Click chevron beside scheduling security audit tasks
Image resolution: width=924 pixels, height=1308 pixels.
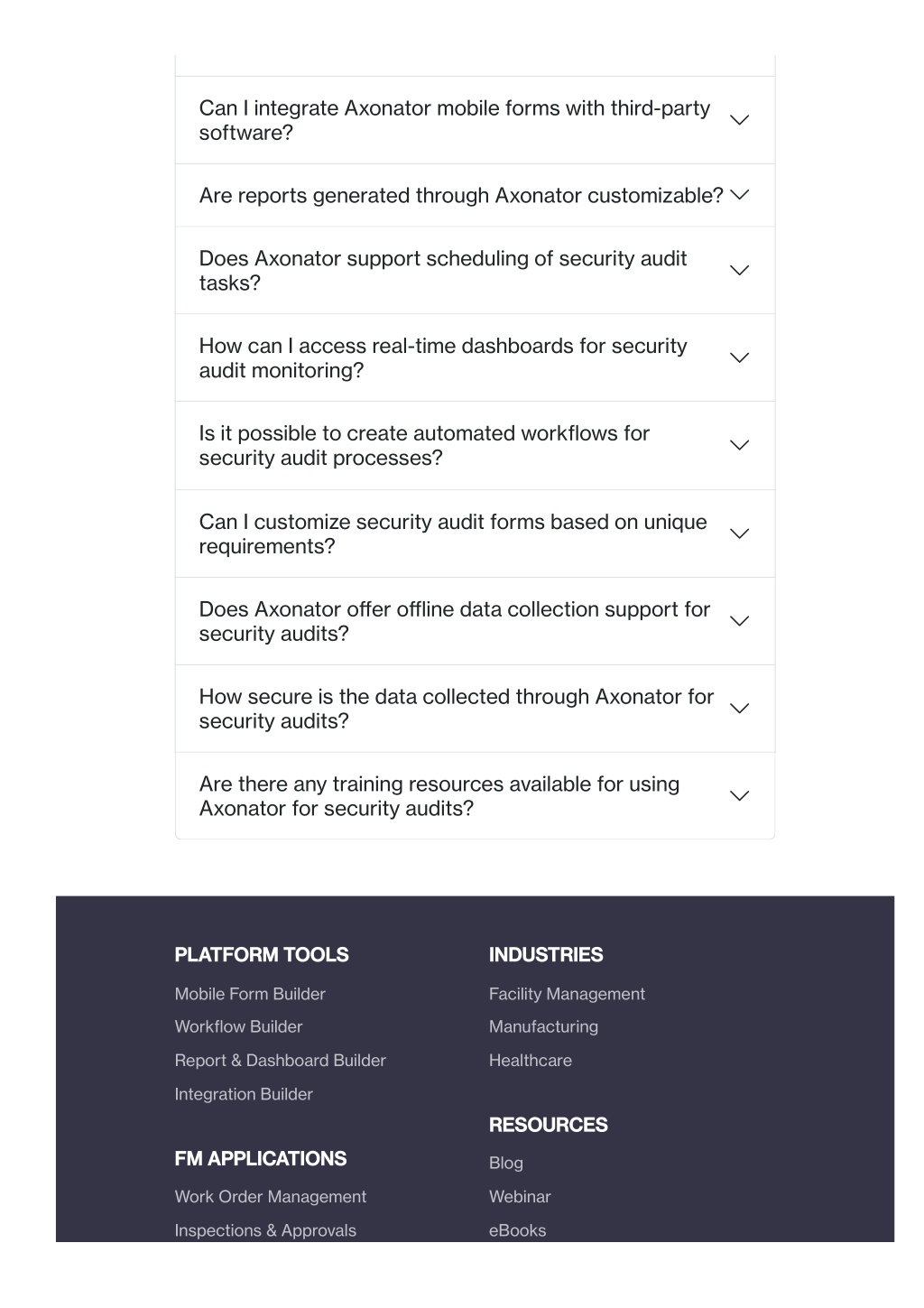[x=739, y=271]
